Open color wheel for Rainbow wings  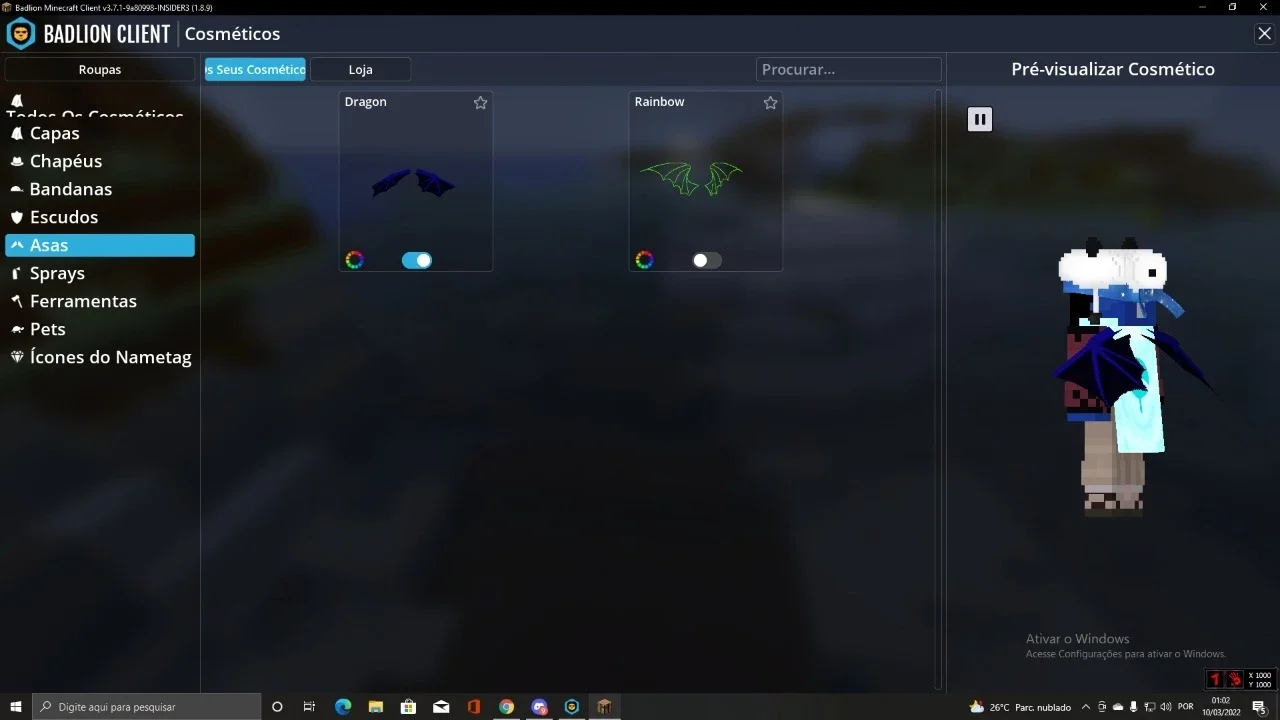tap(644, 260)
